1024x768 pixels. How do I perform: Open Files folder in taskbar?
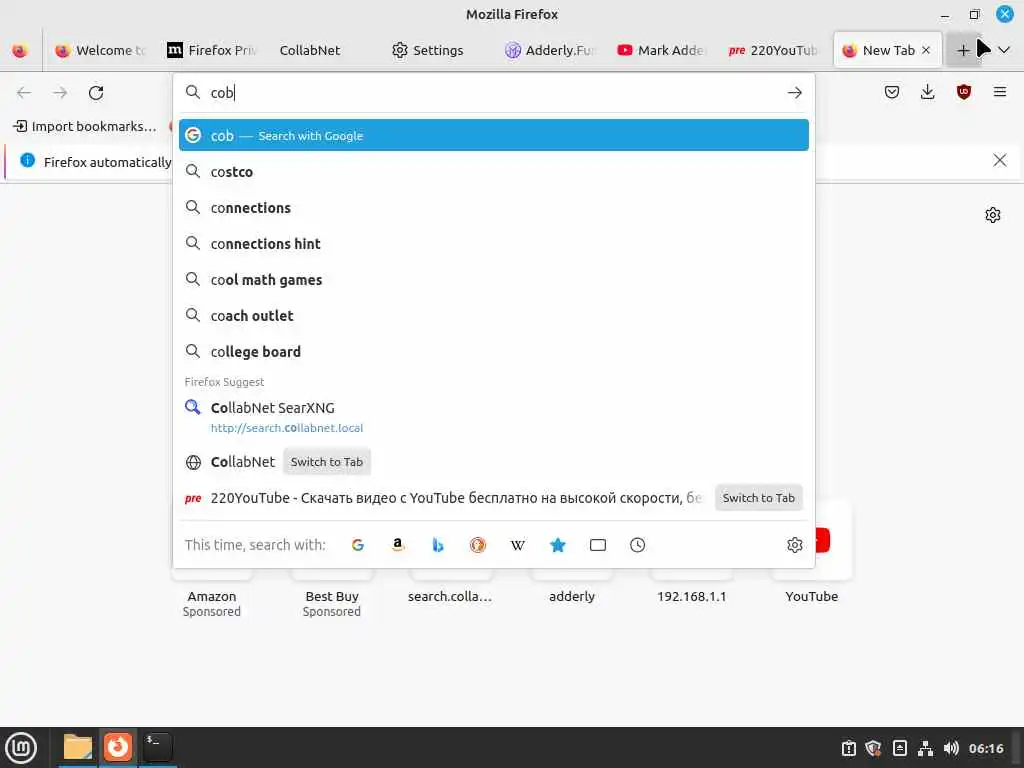(78, 747)
